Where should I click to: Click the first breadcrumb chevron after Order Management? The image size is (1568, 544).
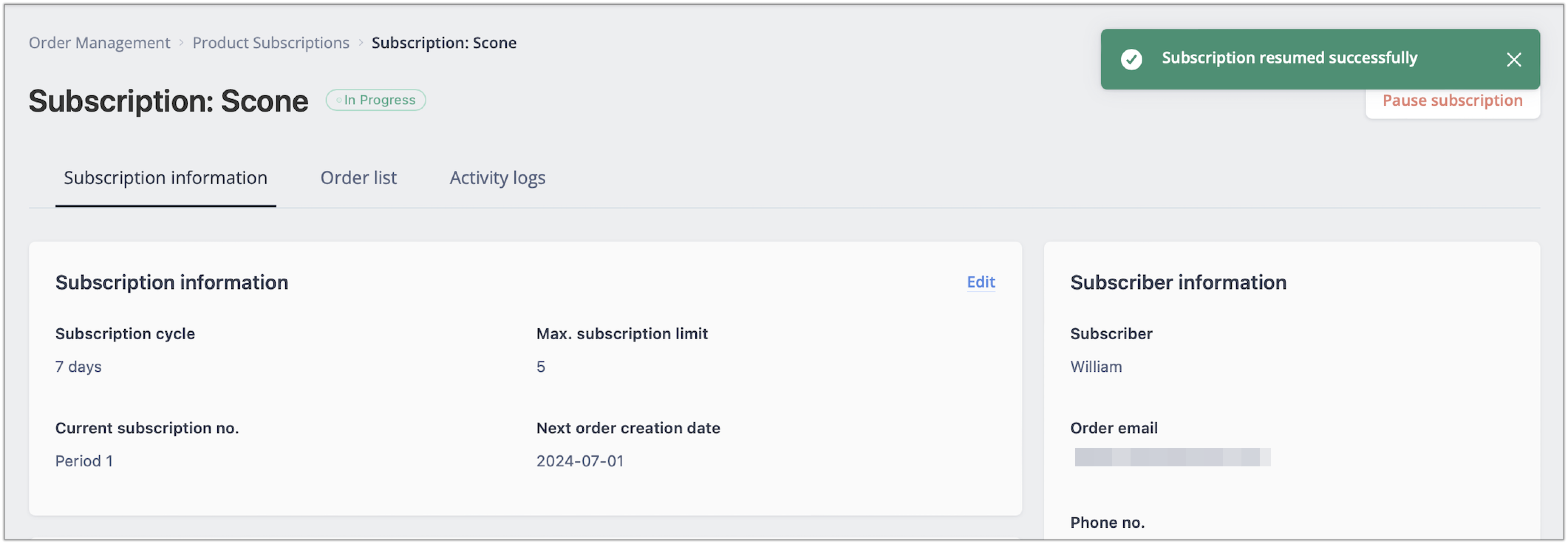[x=181, y=42]
